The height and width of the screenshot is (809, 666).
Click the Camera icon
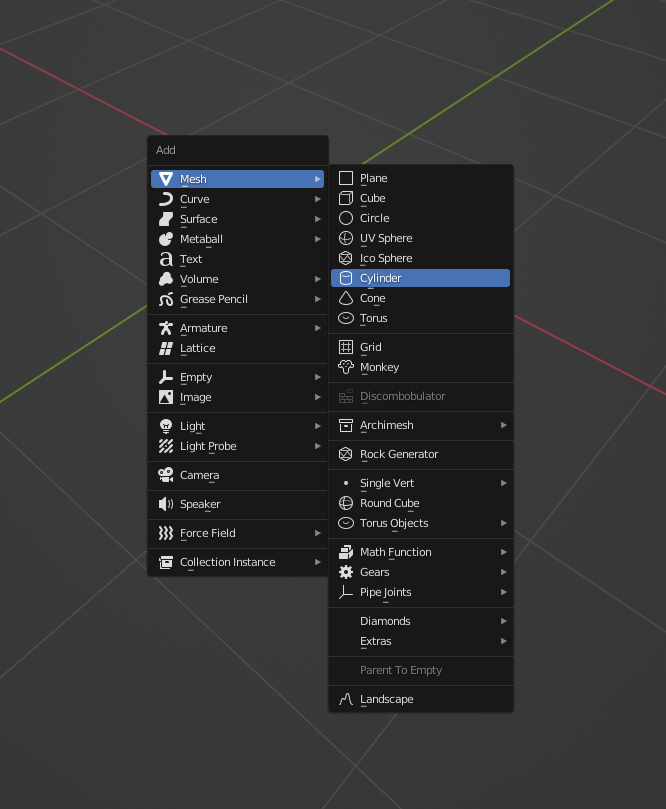(166, 475)
